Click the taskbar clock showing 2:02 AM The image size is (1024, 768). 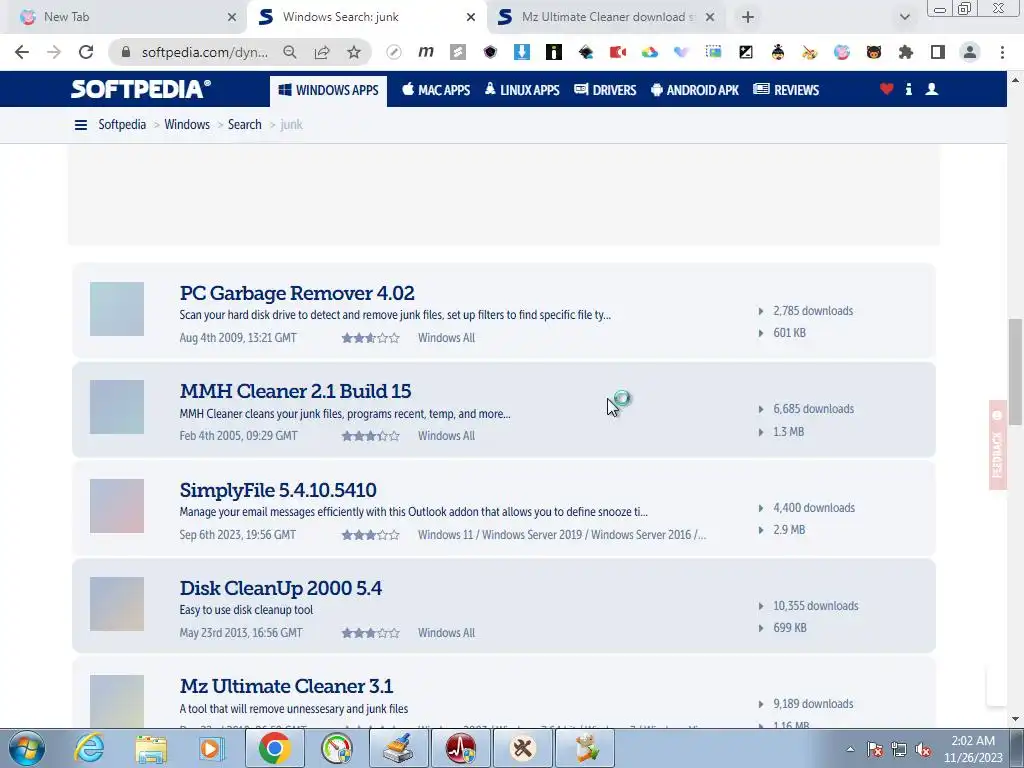(973, 749)
